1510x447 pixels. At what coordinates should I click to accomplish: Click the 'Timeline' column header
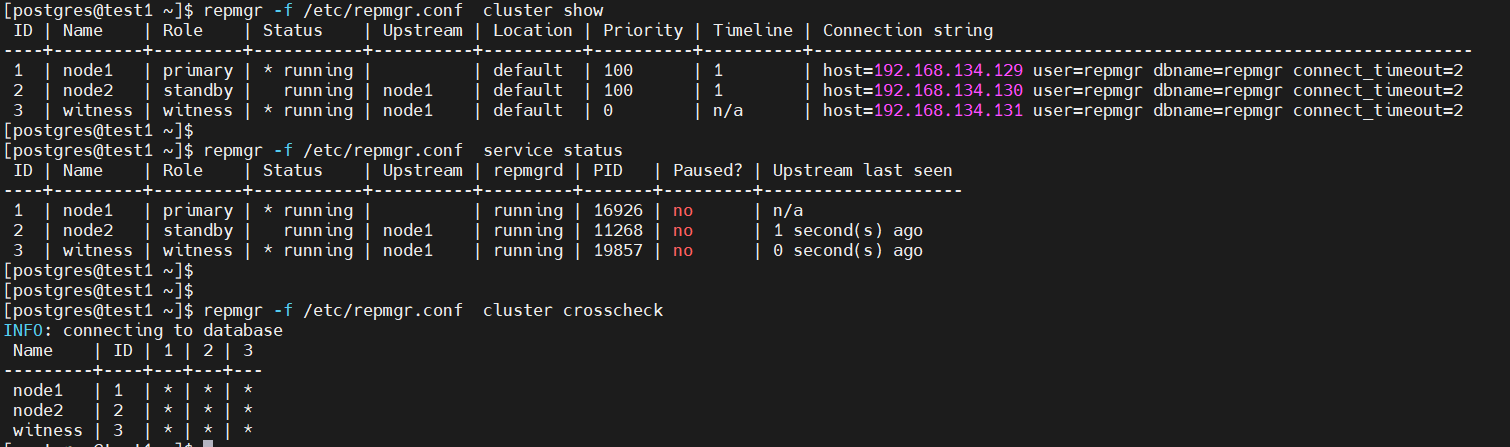pos(753,31)
